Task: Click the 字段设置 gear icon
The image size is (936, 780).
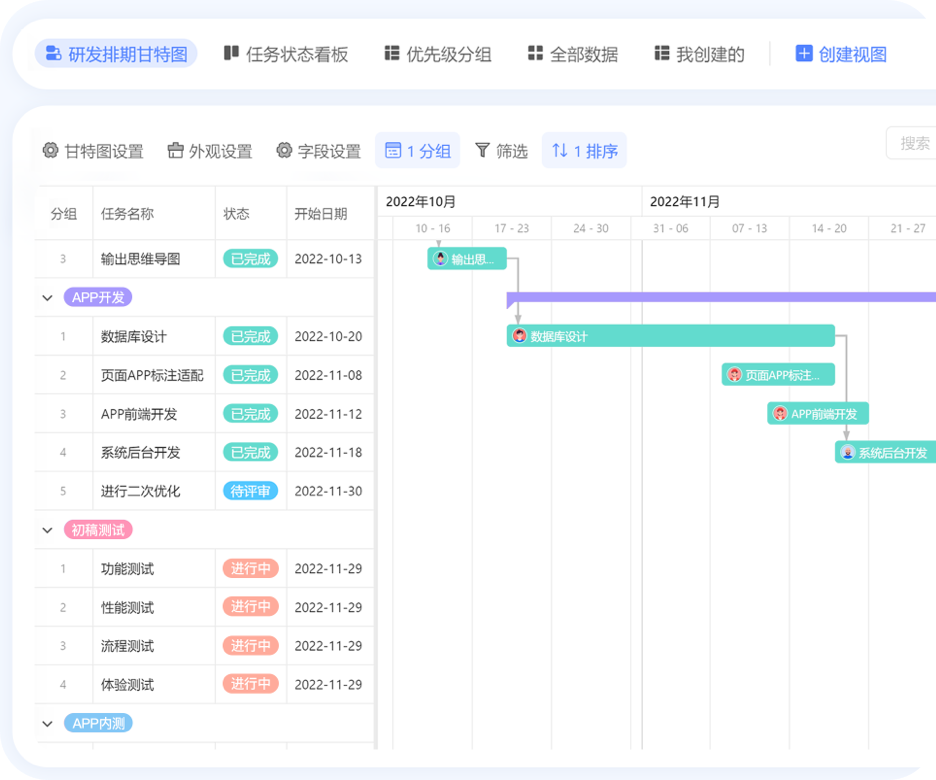Action: coord(284,151)
